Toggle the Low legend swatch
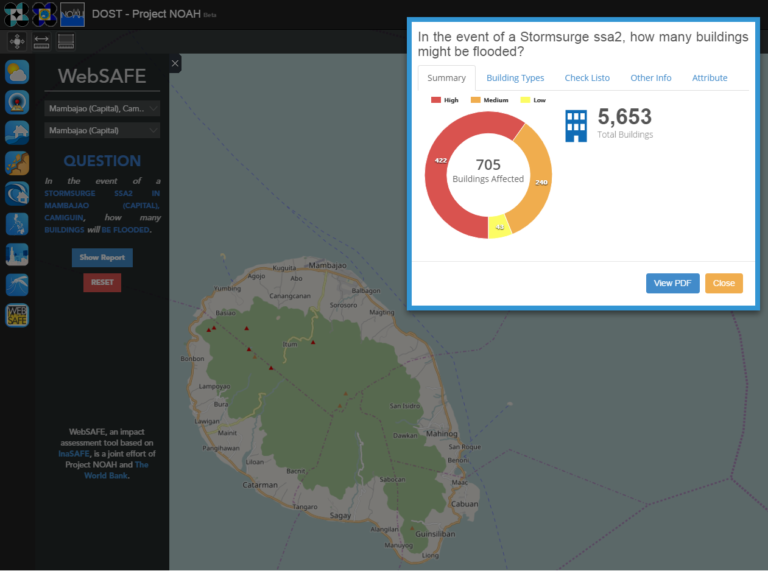The image size is (768, 571). coord(525,100)
